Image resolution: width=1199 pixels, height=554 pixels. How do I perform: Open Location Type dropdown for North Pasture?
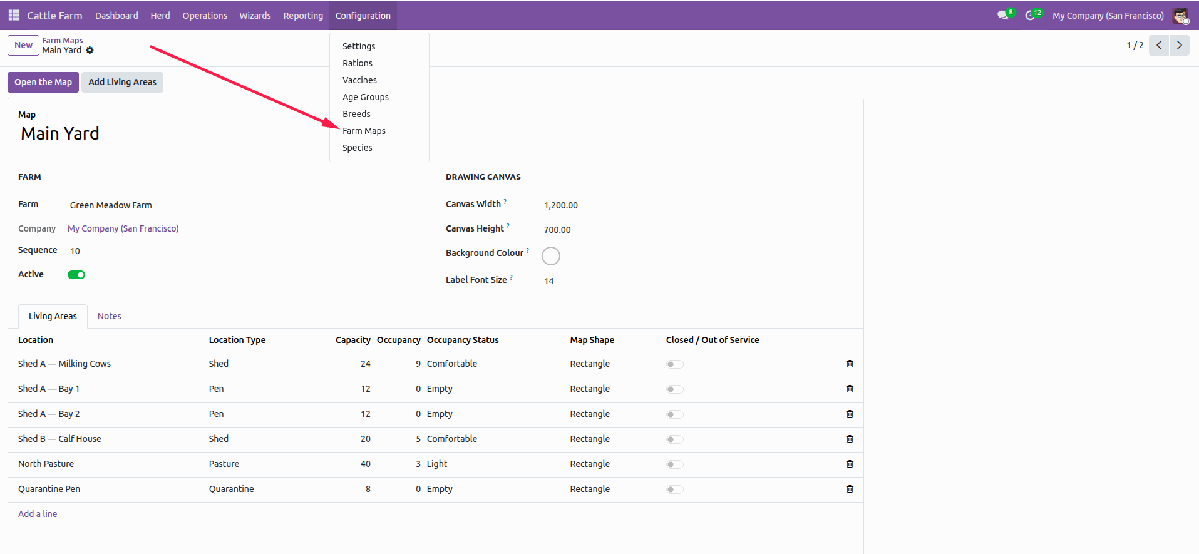point(223,464)
